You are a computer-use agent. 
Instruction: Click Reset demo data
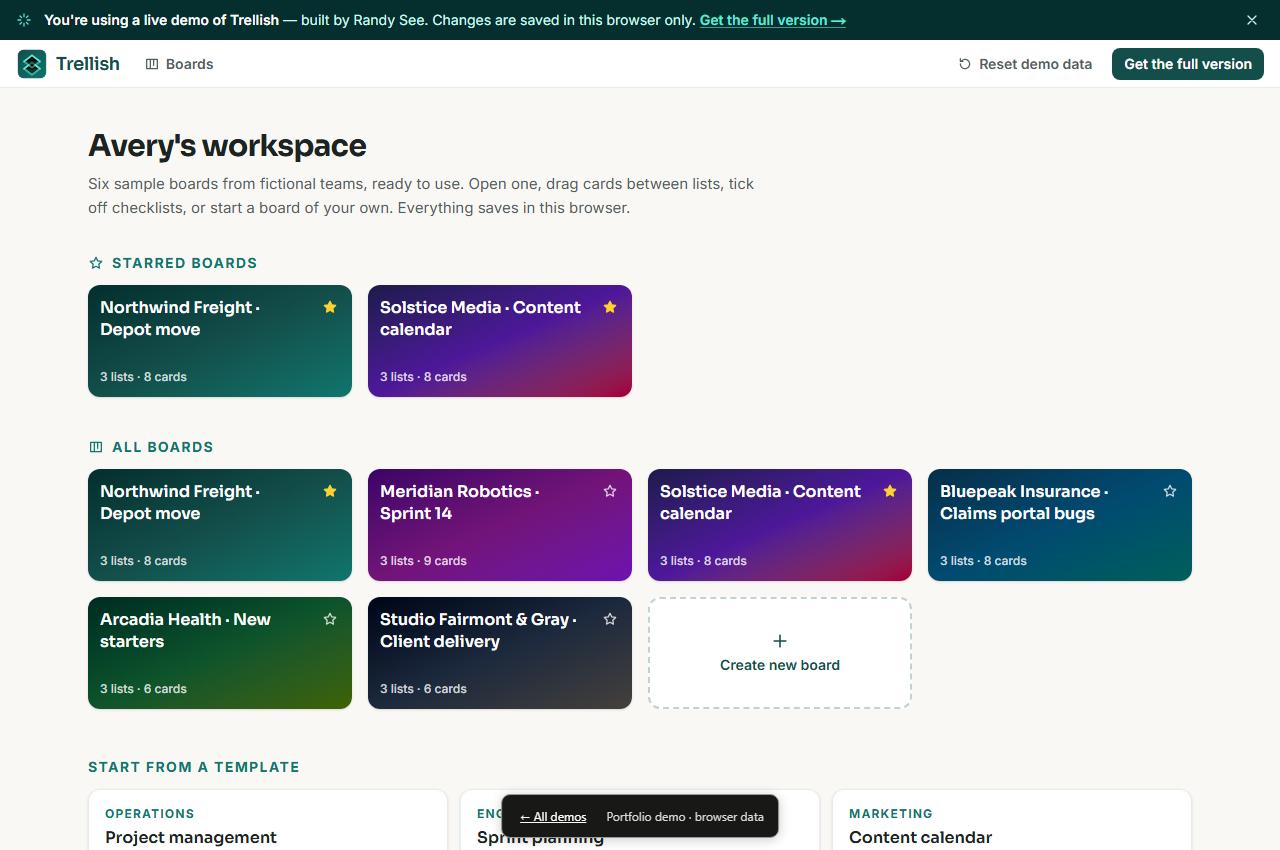coord(1025,64)
